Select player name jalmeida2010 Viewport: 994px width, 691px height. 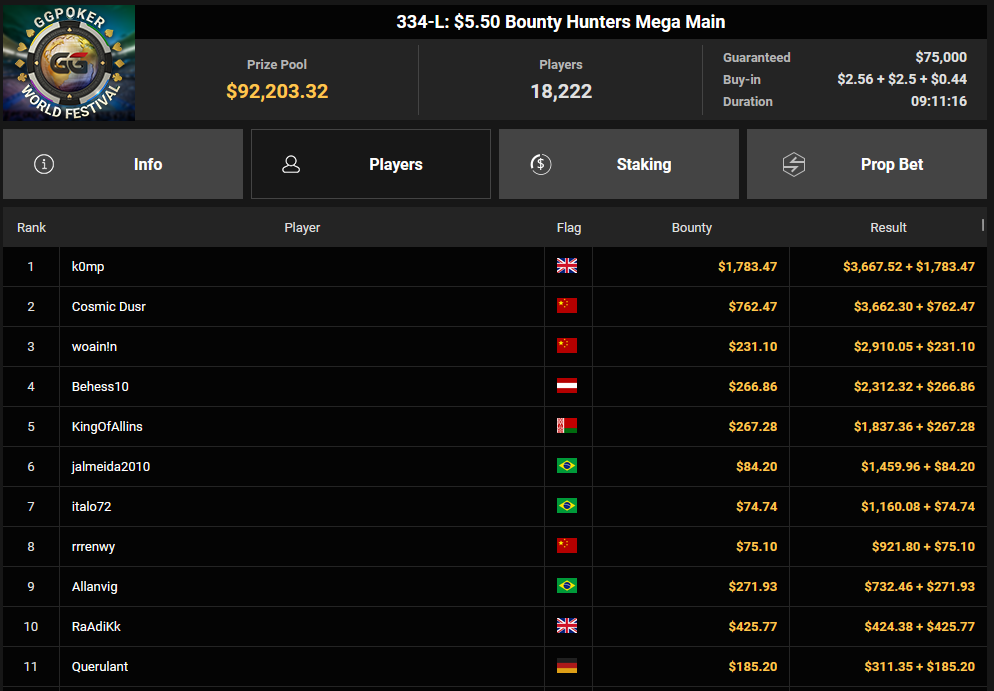click(x=110, y=467)
